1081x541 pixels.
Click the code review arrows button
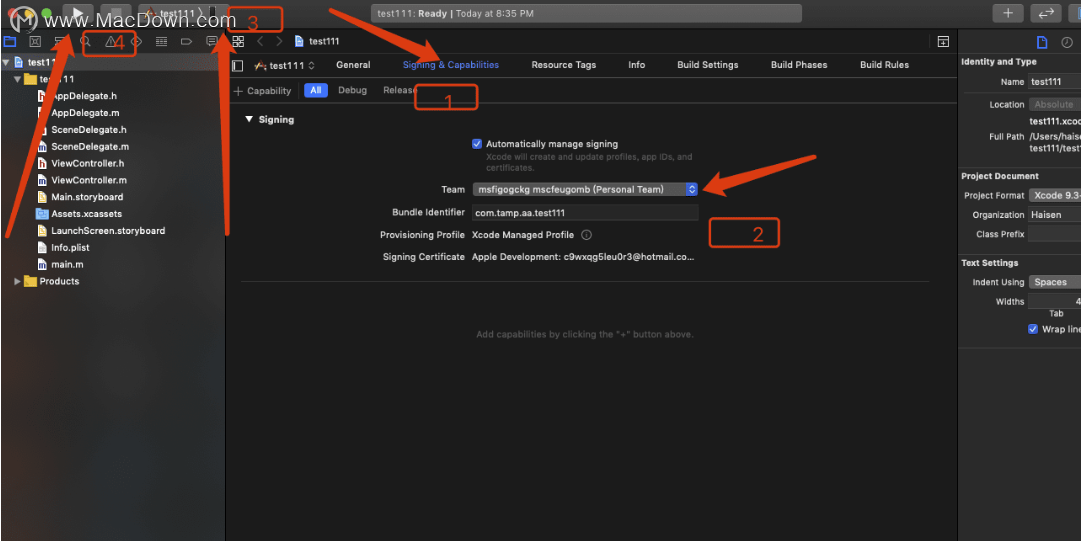[x=1046, y=12]
